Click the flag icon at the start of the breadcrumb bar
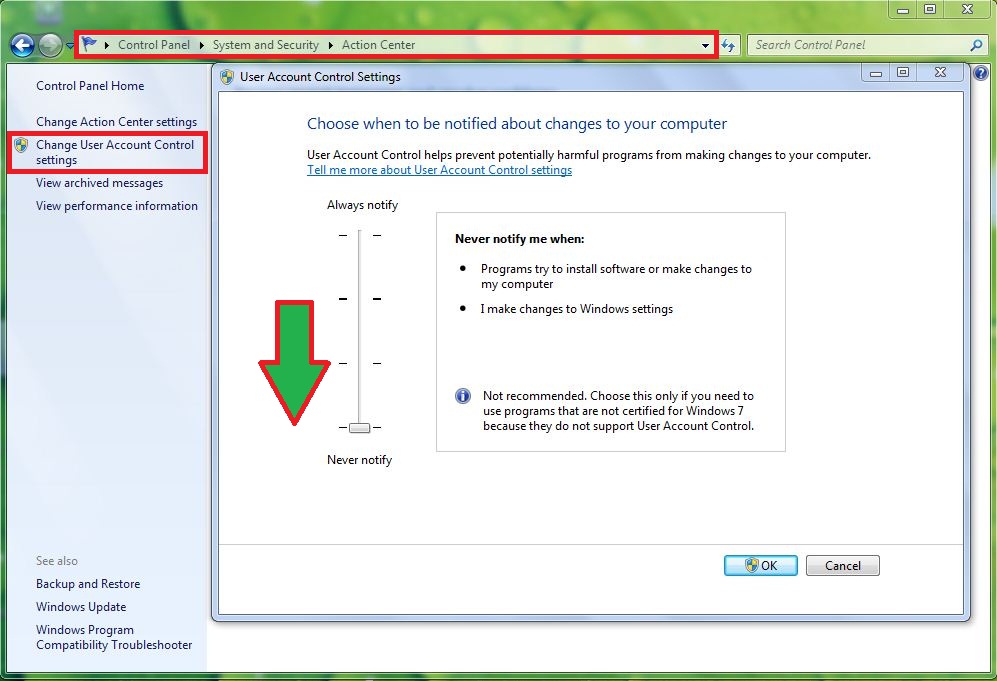The height and width of the screenshot is (681, 997). pos(88,44)
